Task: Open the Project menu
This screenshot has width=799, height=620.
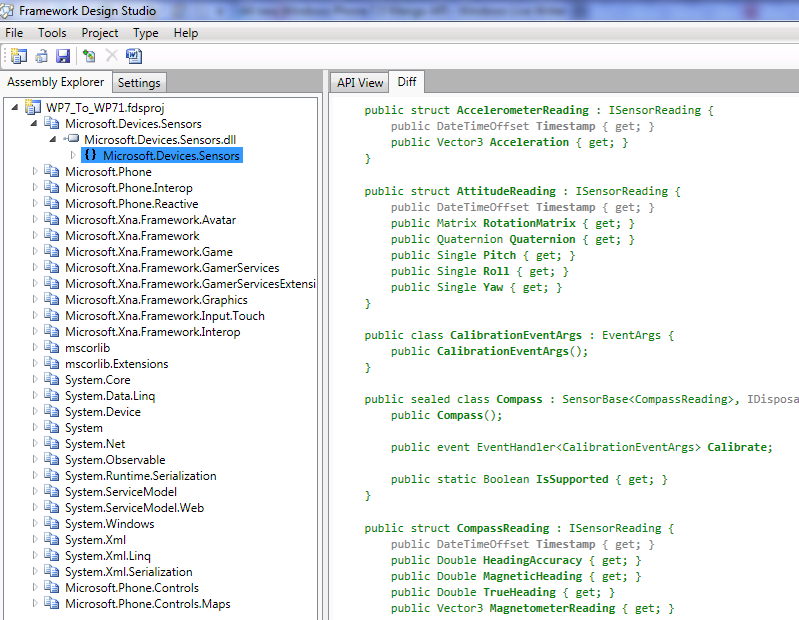Action: (x=100, y=33)
